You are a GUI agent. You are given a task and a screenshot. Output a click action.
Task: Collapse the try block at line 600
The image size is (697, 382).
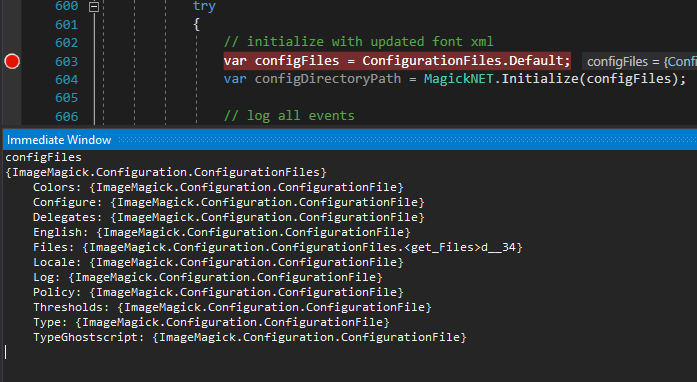(94, 6)
